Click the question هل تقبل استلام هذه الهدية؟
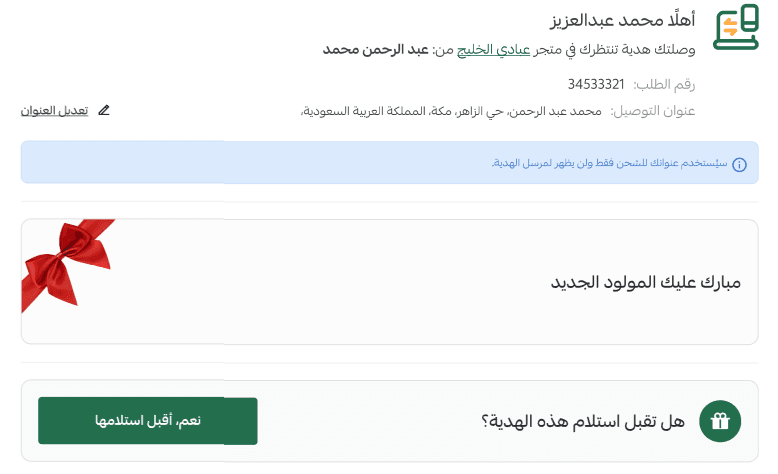The image size is (778, 474). (x=583, y=422)
